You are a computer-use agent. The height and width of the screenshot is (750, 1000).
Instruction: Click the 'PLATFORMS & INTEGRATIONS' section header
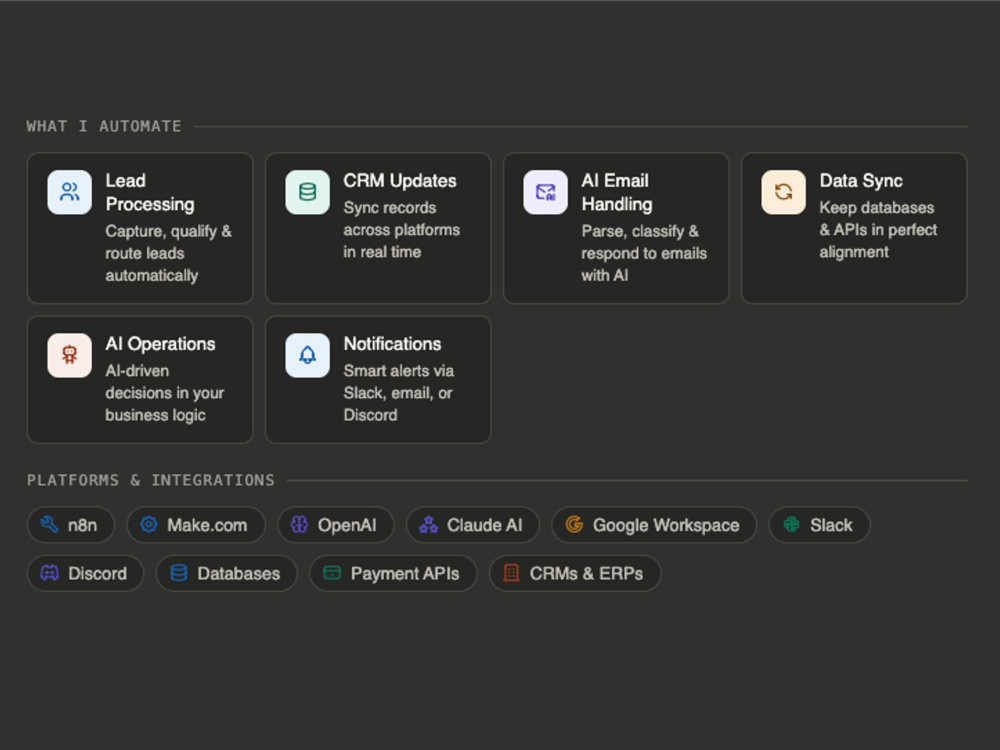[x=151, y=480]
